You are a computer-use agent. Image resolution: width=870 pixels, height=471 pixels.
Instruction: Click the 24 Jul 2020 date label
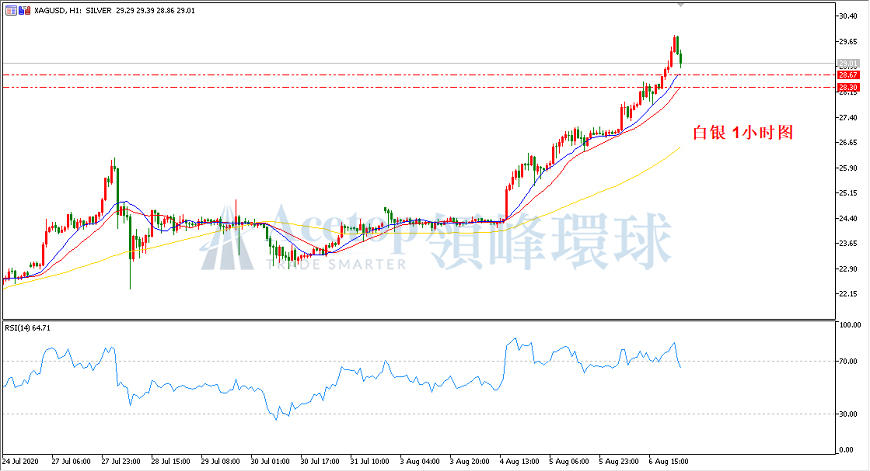coord(21,461)
